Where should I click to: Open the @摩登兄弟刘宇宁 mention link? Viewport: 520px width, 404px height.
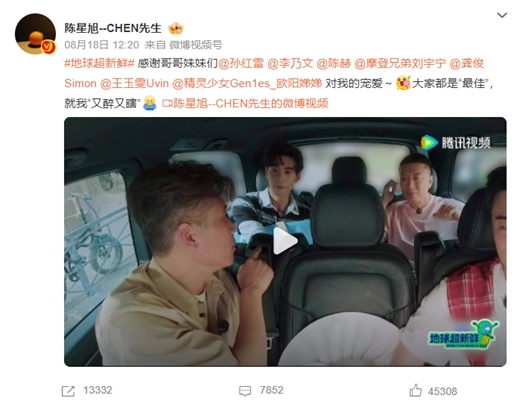point(400,63)
